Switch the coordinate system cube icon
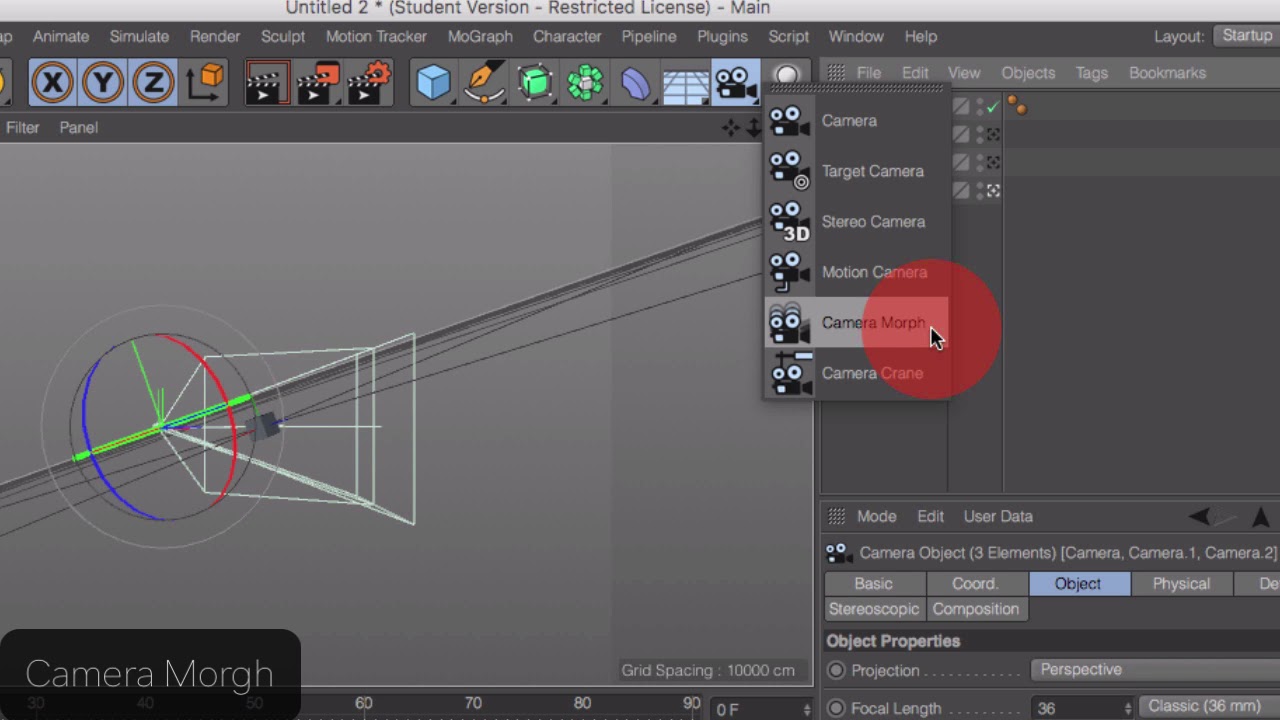Viewport: 1280px width, 720px height. (205, 82)
